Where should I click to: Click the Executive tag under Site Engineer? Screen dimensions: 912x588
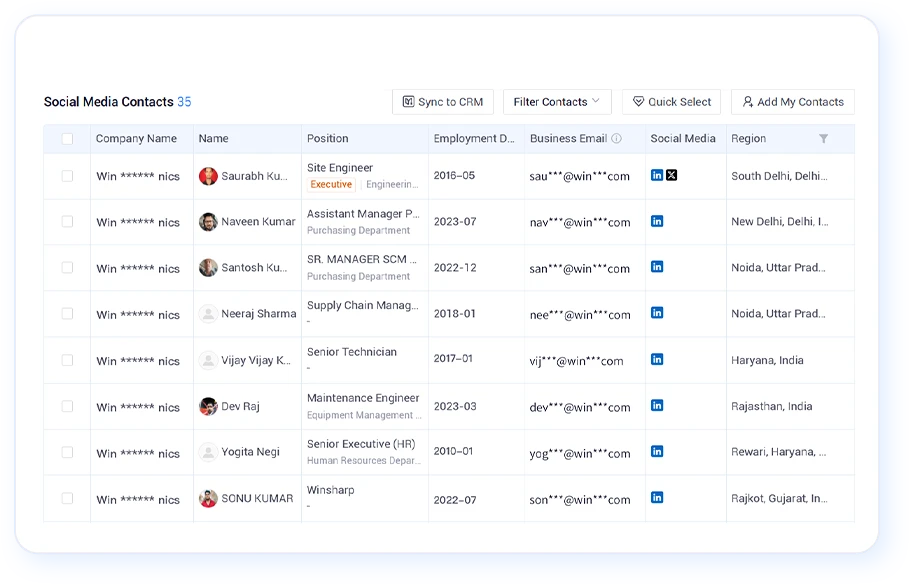point(331,184)
